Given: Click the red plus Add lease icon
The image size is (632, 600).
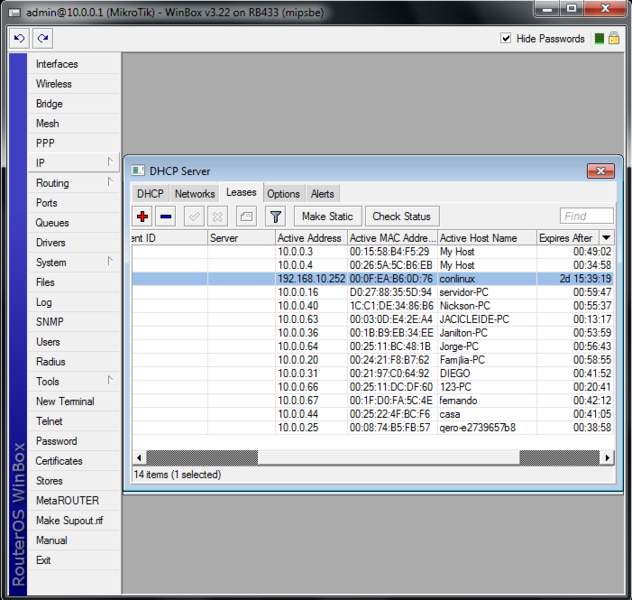Looking at the screenshot, I should point(142,216).
